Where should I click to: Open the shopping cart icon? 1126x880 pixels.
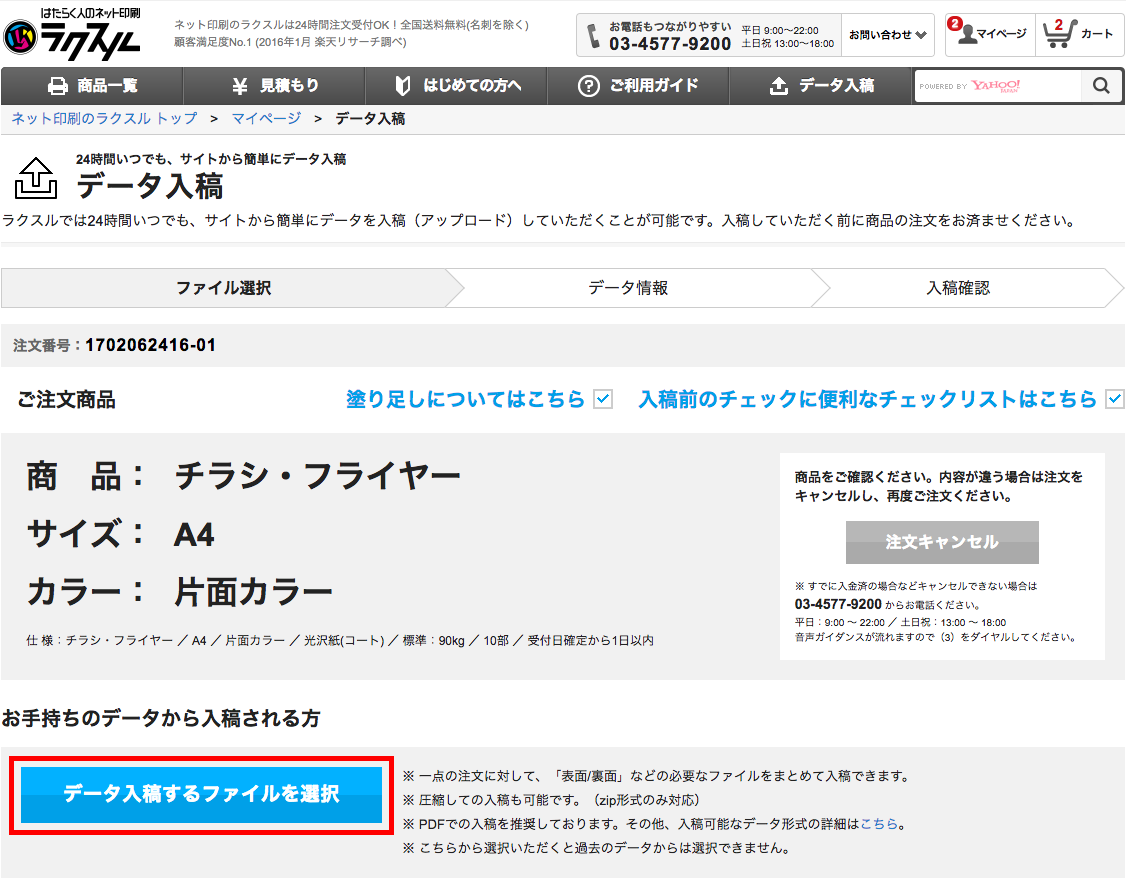point(1057,35)
